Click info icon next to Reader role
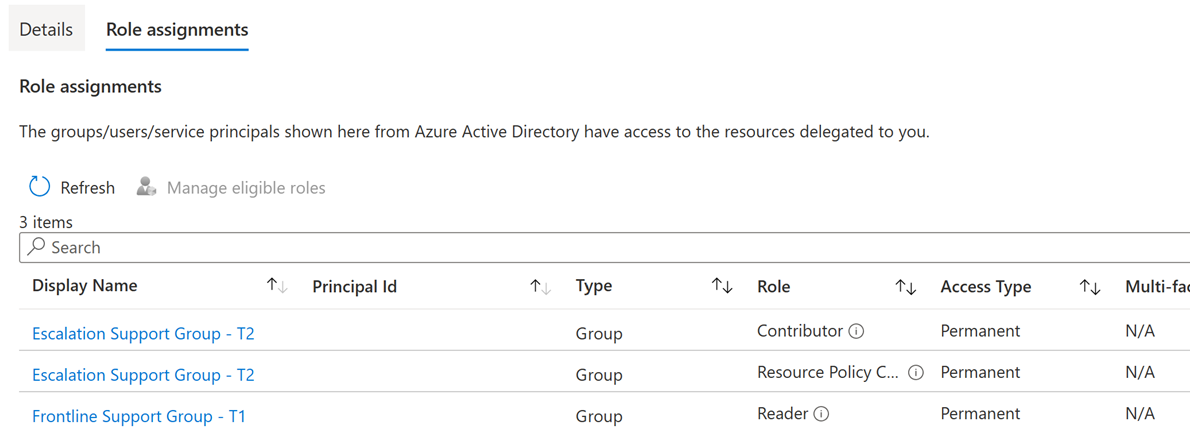The height and width of the screenshot is (432, 1190). [822, 414]
